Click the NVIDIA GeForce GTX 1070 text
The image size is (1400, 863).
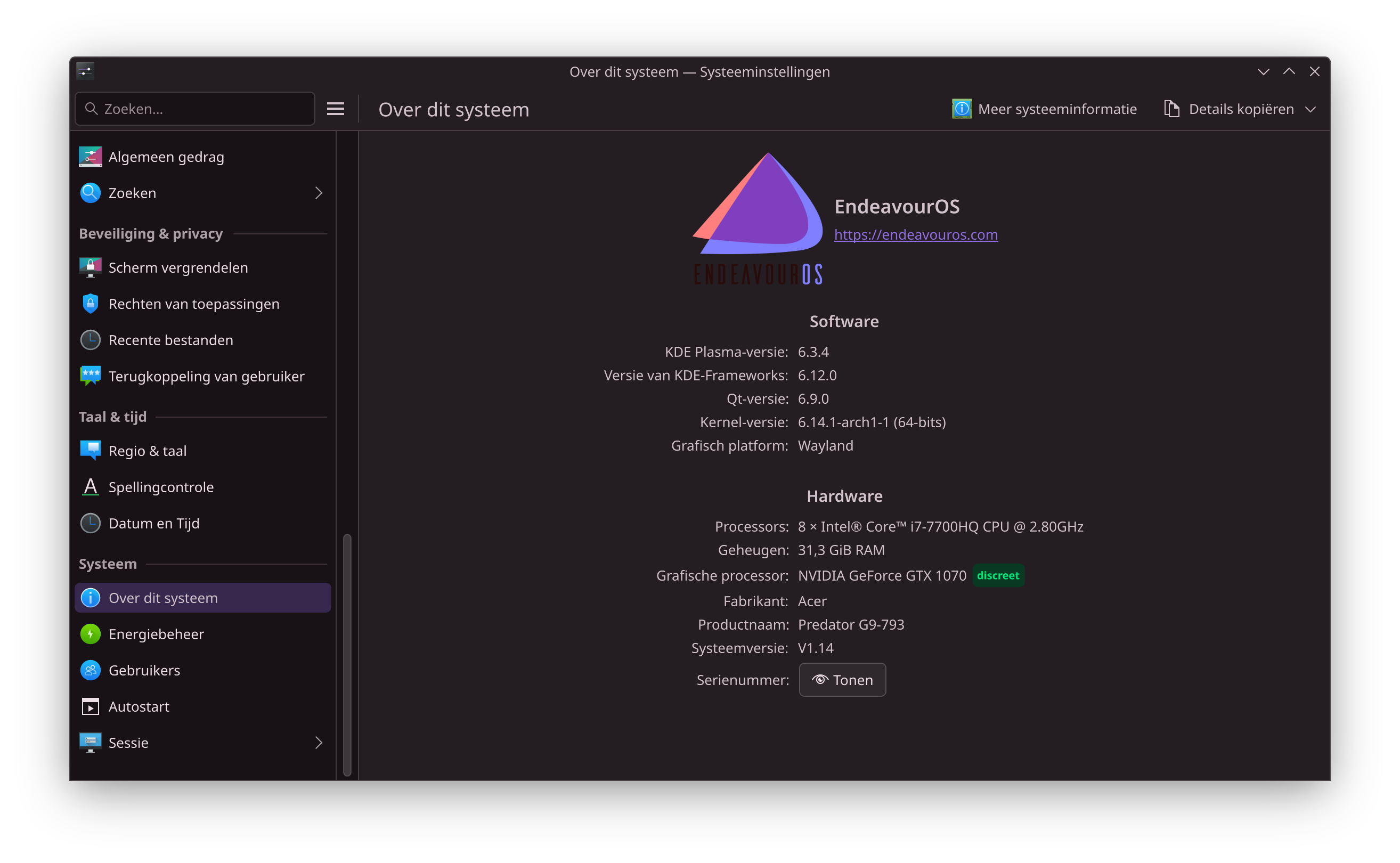point(882,575)
